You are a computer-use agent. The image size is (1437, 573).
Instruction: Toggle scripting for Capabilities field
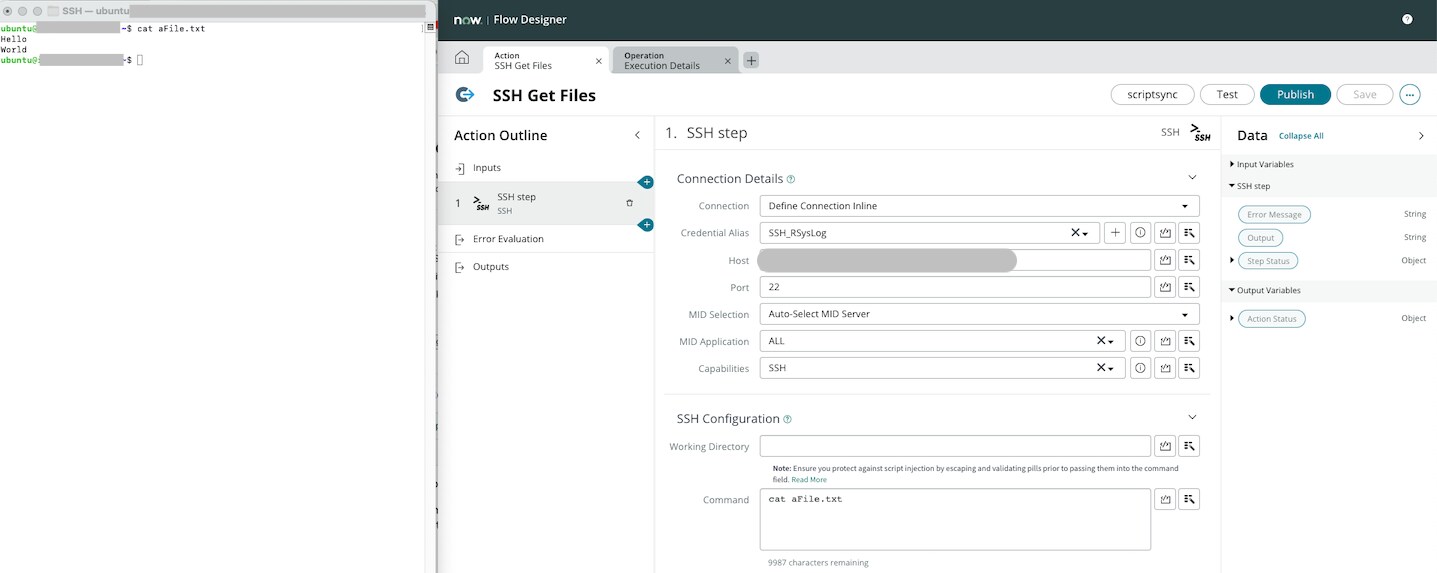click(x=1164, y=368)
